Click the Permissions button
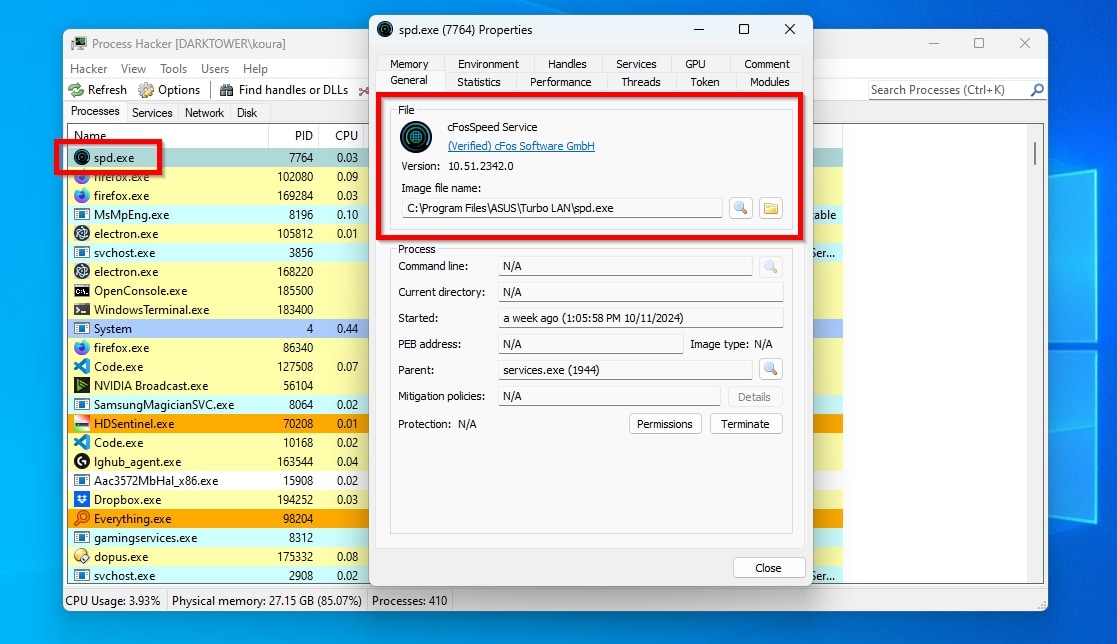1117x644 pixels. 664,424
